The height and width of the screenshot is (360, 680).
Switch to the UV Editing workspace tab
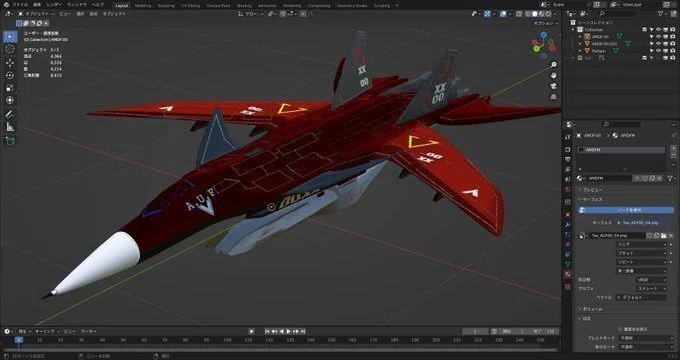(190, 6)
